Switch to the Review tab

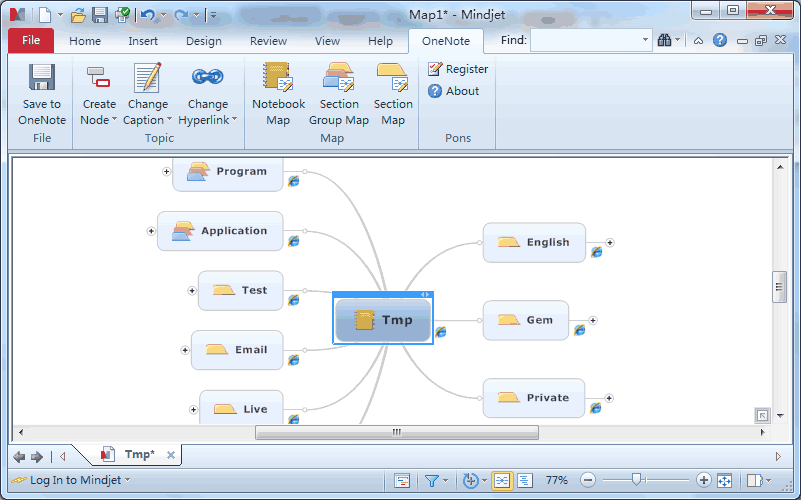point(268,41)
